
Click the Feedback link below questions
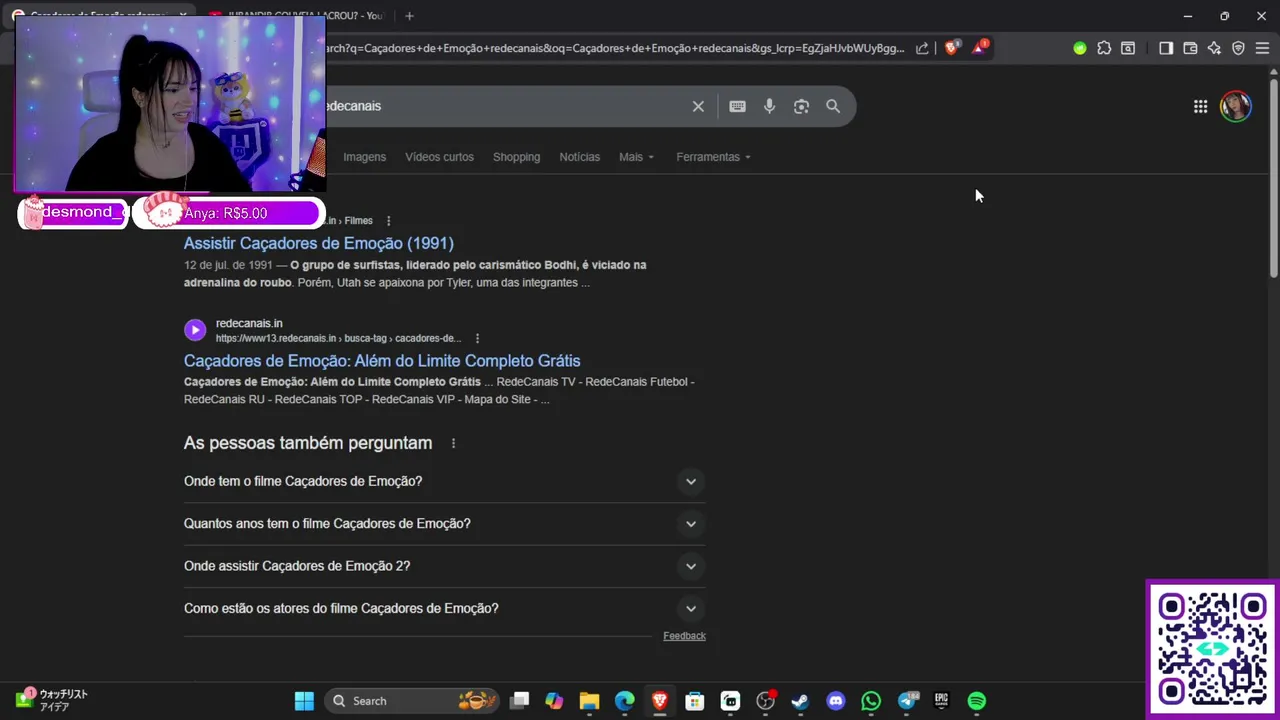click(684, 636)
